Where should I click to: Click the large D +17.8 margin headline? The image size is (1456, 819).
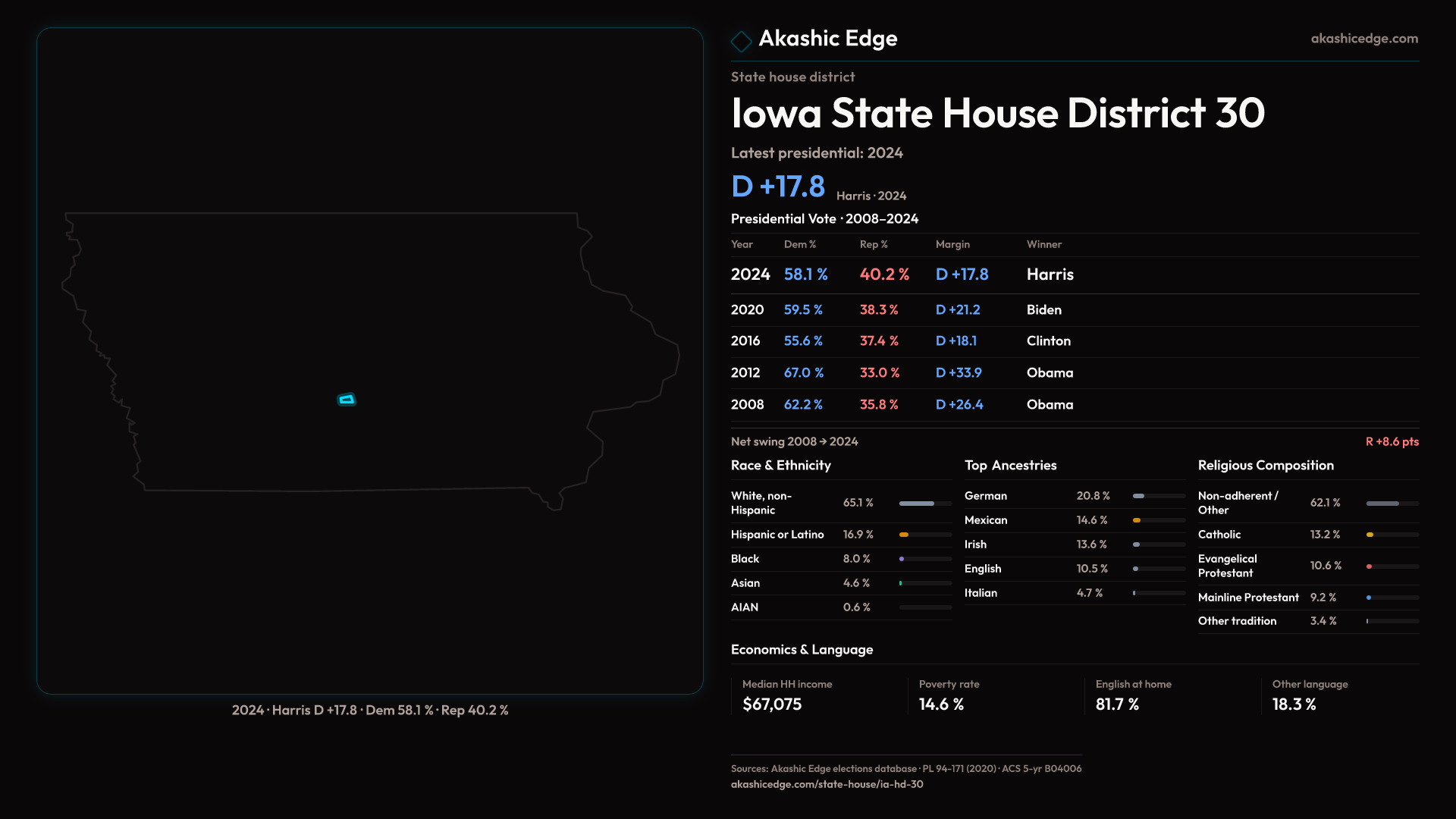(x=777, y=187)
